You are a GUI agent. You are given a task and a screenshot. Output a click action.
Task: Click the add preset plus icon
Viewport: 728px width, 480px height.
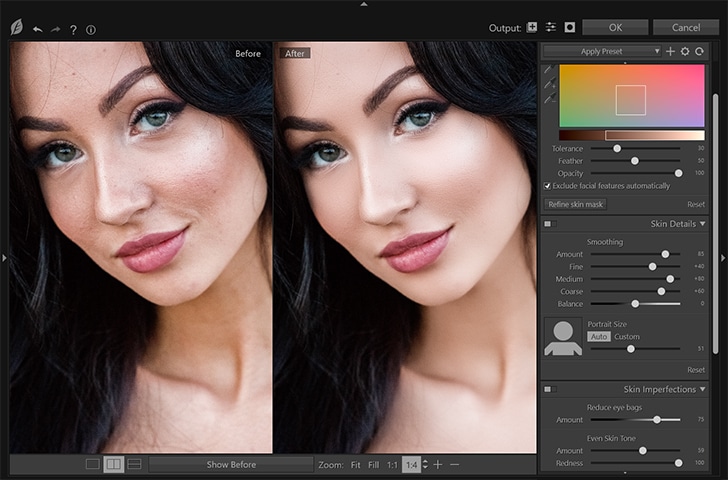coord(670,51)
